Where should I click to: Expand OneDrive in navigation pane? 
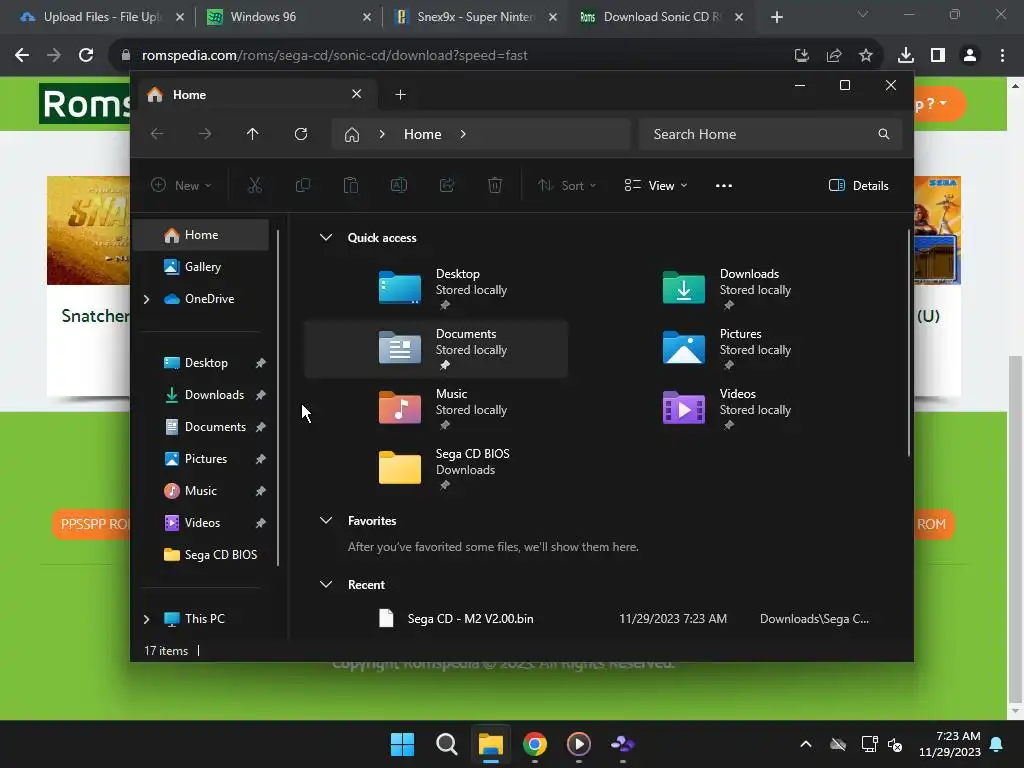tap(146, 299)
